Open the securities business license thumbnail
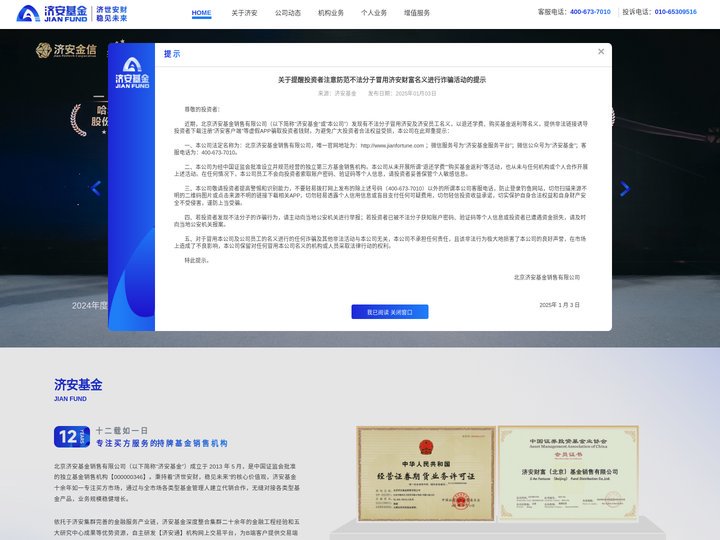 426,473
